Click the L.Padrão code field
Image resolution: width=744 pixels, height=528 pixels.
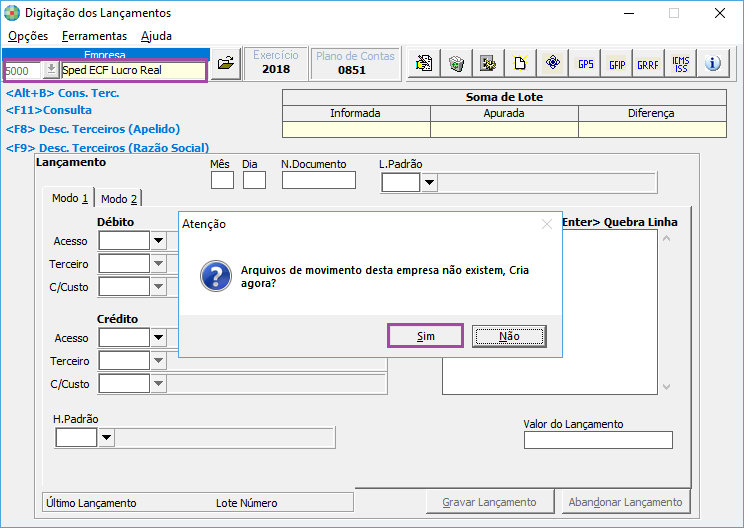pyautogui.click(x=401, y=182)
